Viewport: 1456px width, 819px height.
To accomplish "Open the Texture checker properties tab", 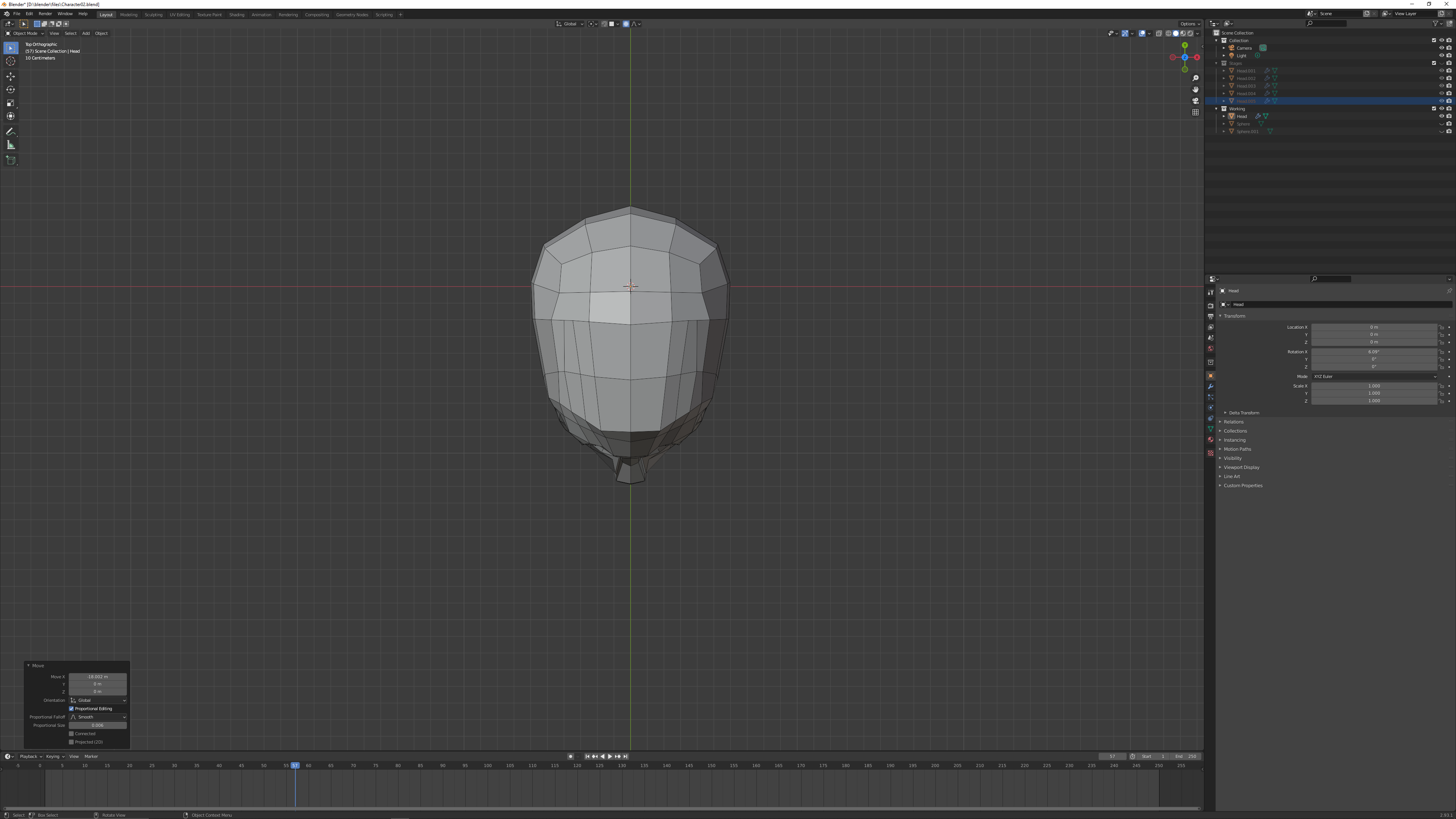I will pyautogui.click(x=1210, y=453).
